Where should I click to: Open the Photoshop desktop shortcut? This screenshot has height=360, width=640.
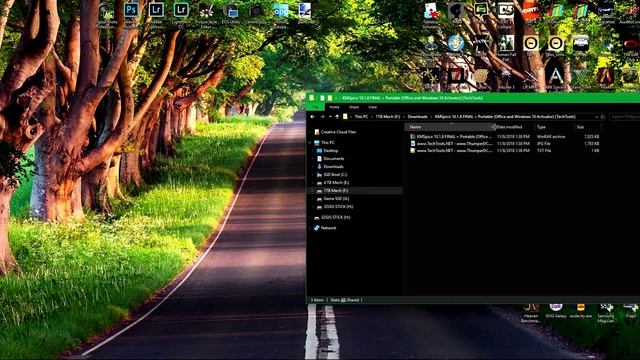click(x=131, y=10)
